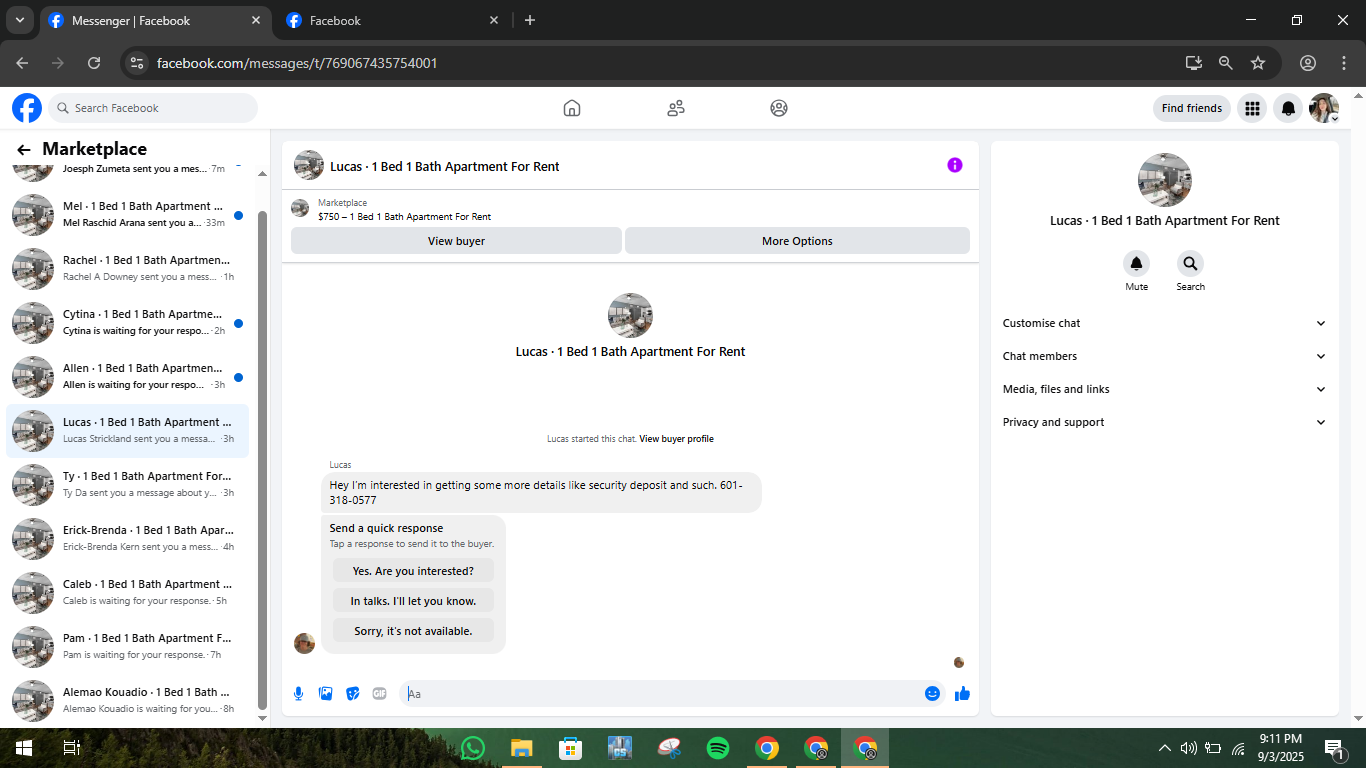Screen dimensions: 1366x768
Task: Open conversation information purple icon
Action: tap(955, 165)
